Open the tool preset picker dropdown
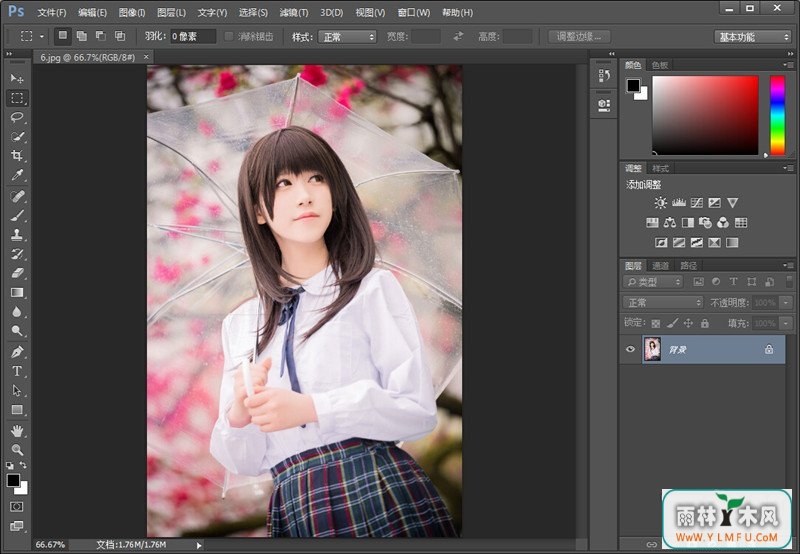Image resolution: width=800 pixels, height=554 pixels. coord(42,36)
